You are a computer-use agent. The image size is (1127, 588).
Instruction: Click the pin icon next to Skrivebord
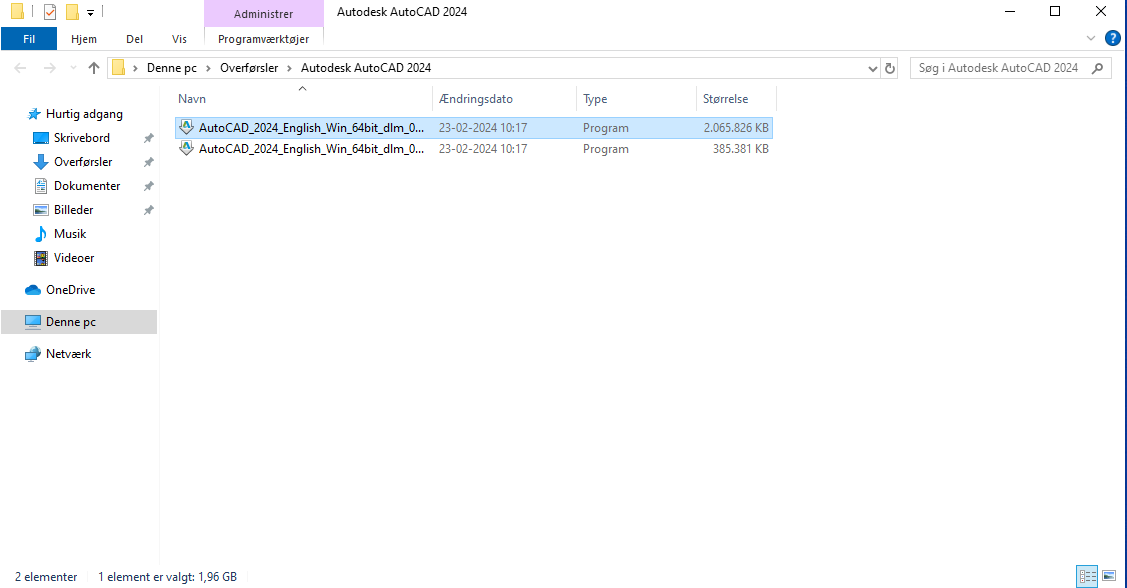[x=148, y=138]
